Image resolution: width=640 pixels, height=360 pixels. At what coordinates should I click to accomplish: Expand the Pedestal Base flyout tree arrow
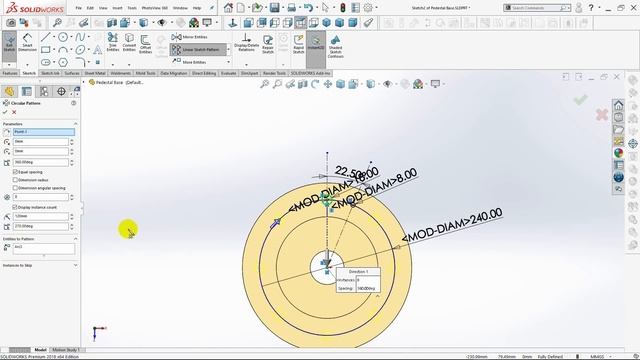84,82
